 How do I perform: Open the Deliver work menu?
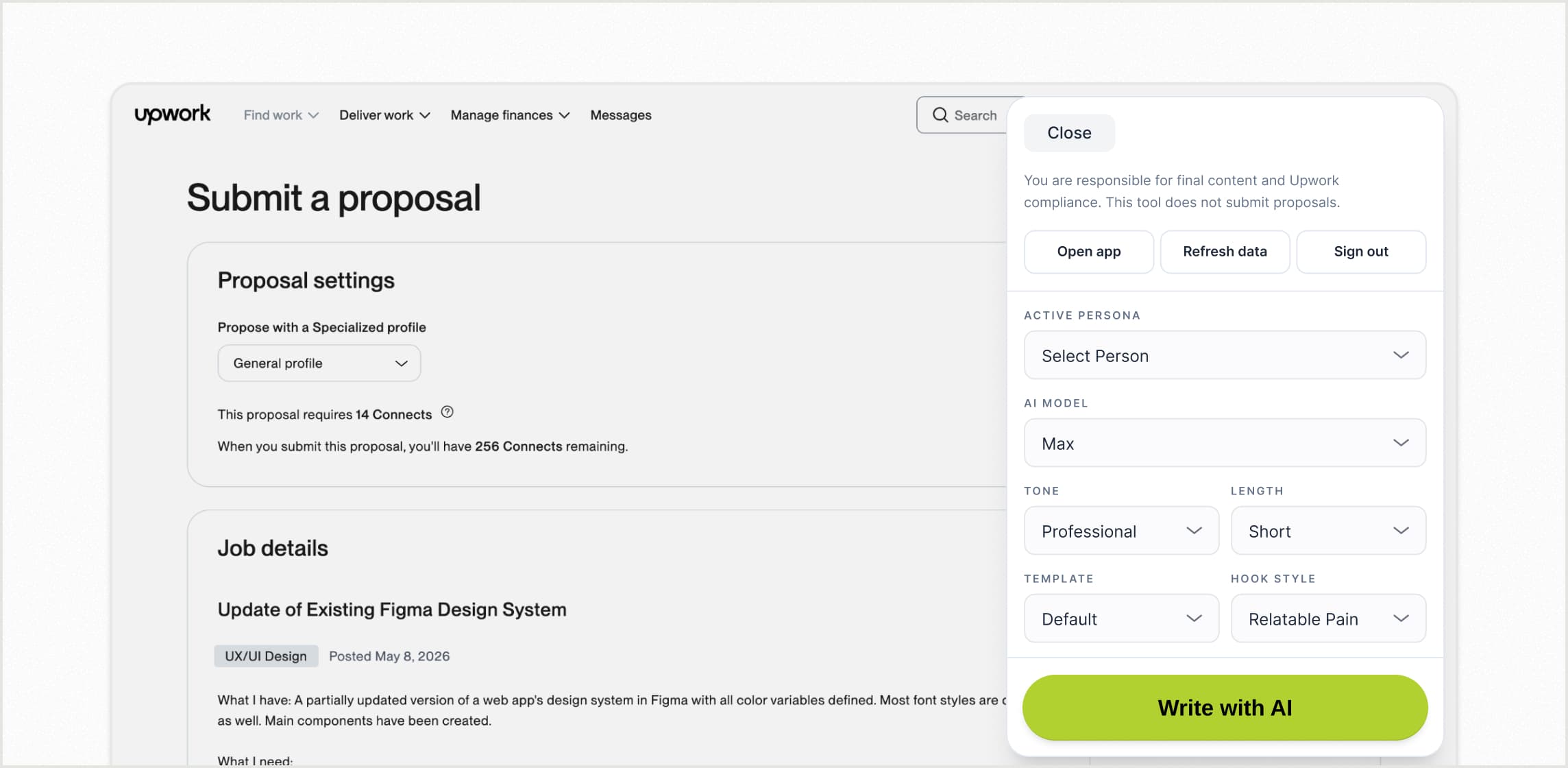(384, 115)
